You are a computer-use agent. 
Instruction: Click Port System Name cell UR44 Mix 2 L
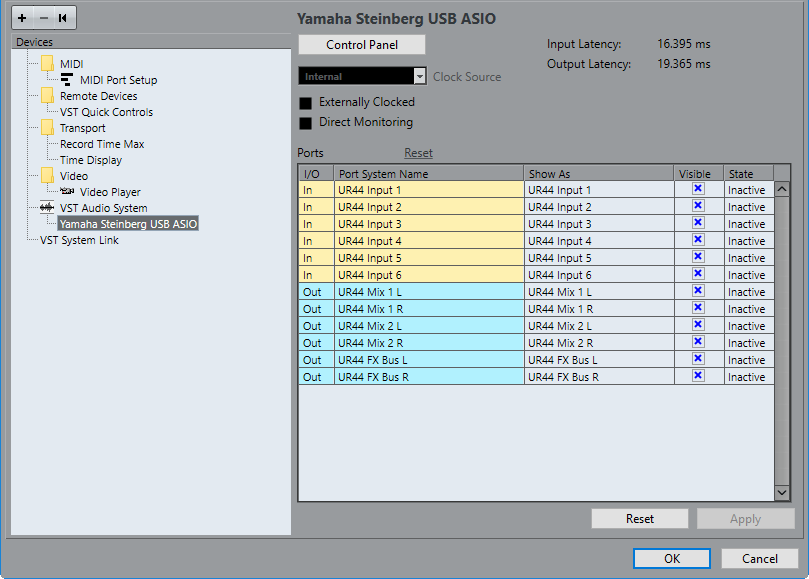coord(429,326)
